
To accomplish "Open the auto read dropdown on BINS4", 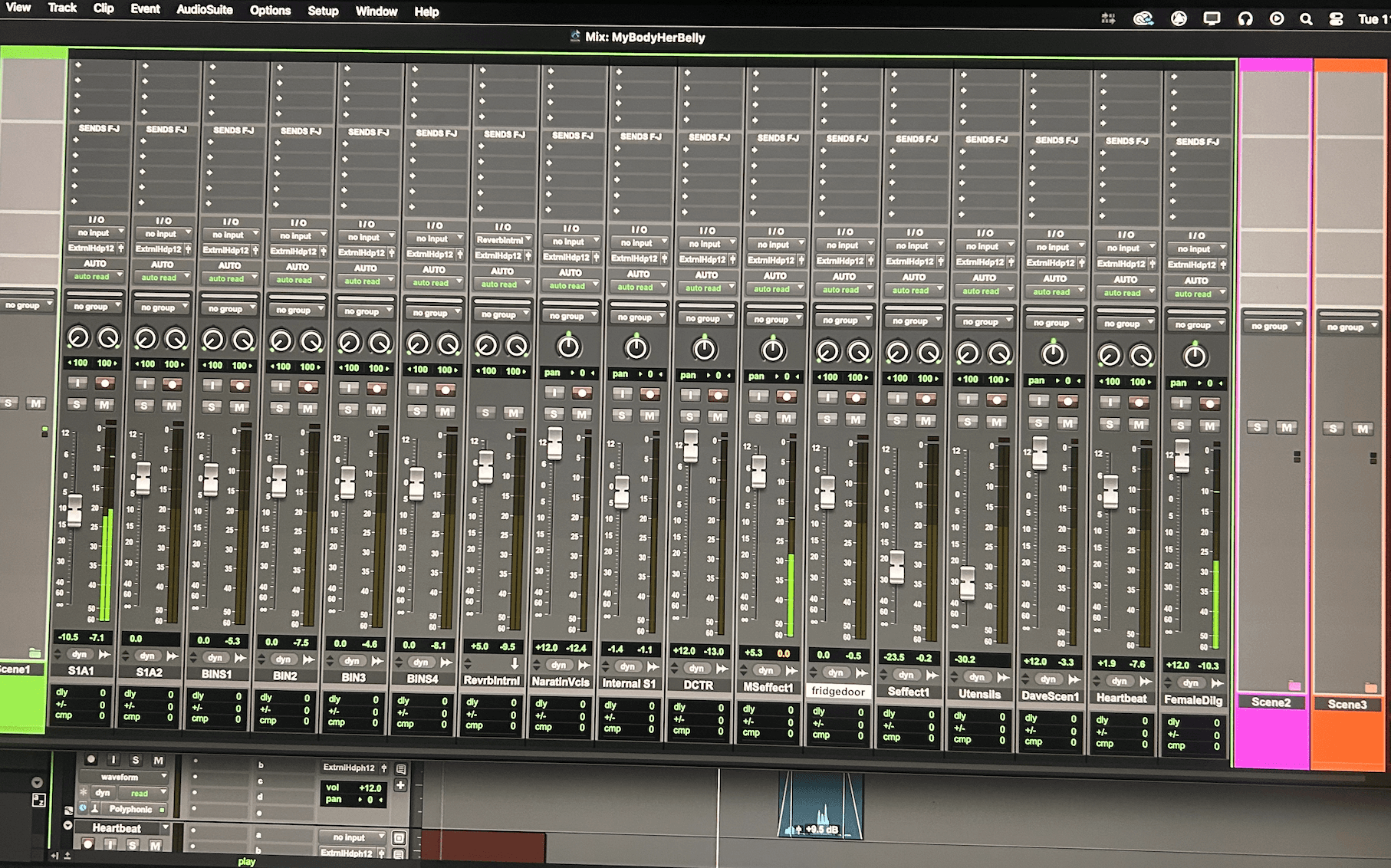I will pyautogui.click(x=435, y=283).
